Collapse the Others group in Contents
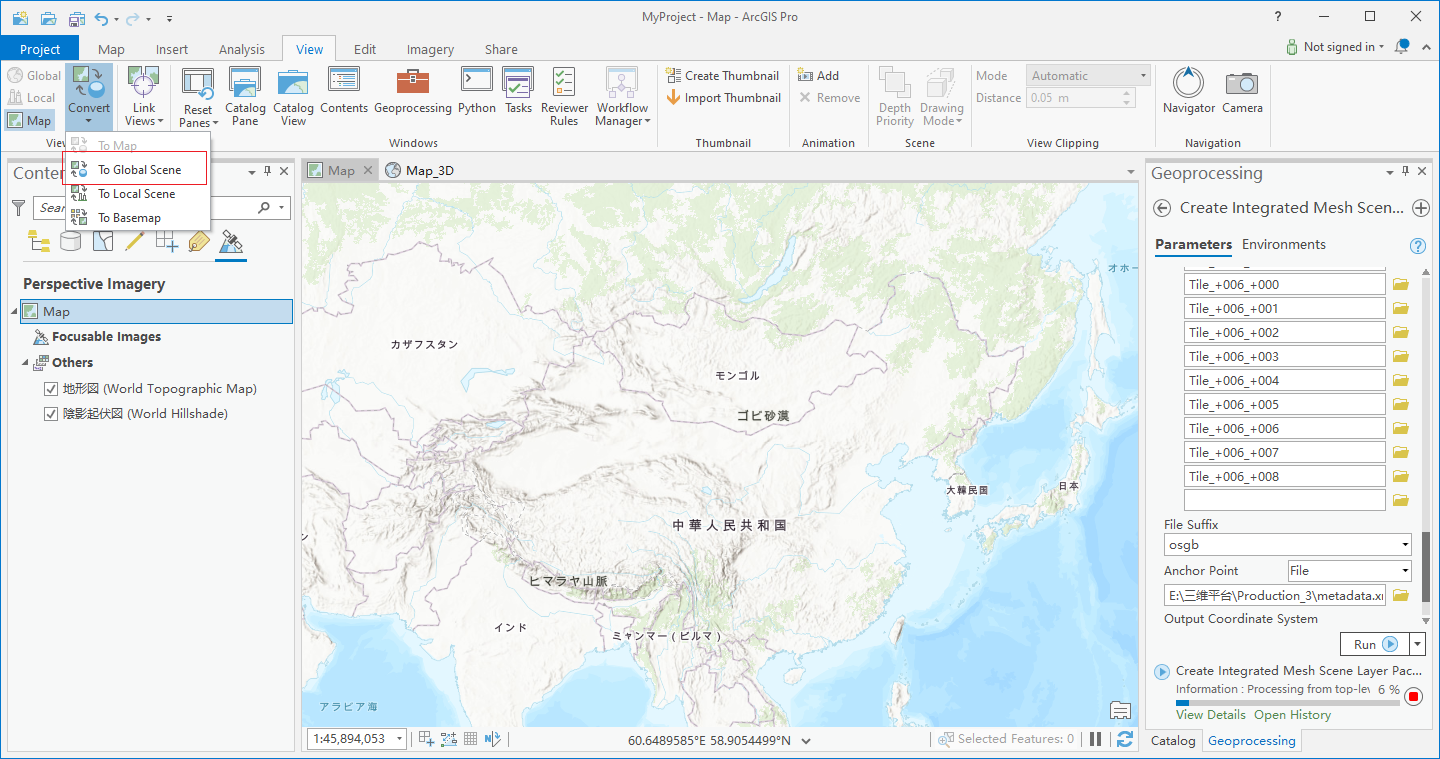 [23, 362]
